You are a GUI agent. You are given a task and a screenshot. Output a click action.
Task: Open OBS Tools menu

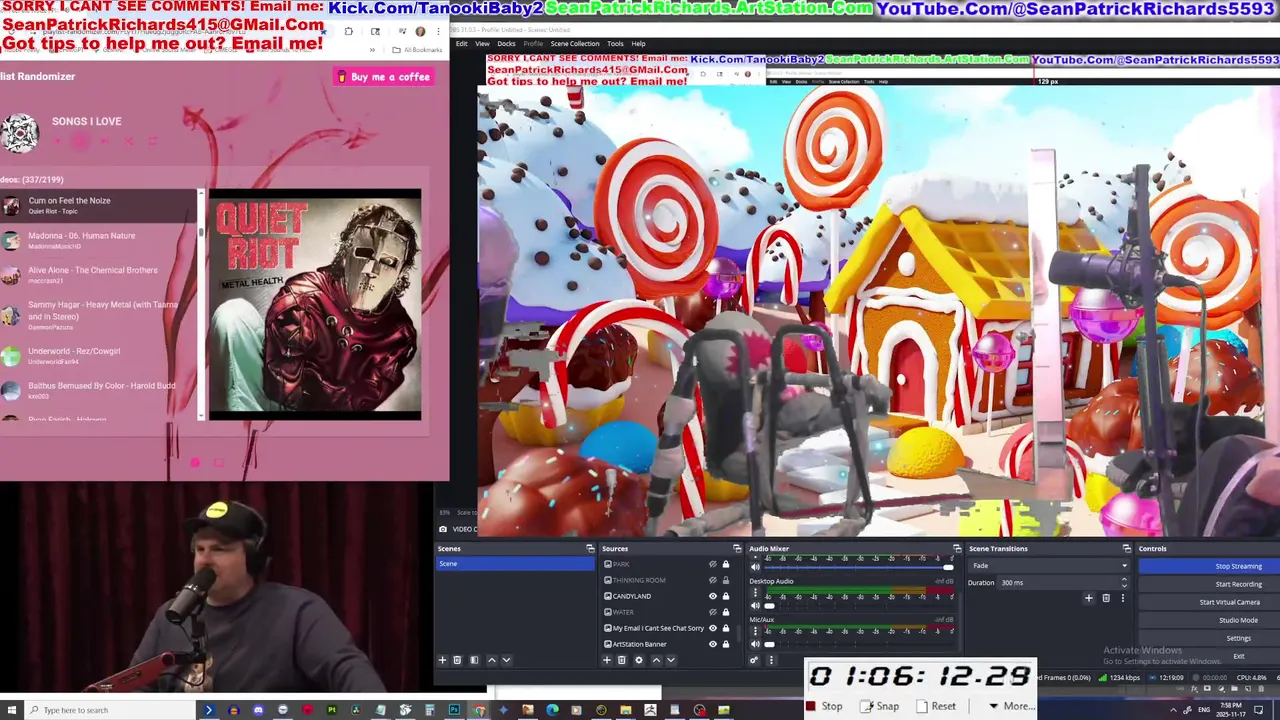pyautogui.click(x=615, y=44)
